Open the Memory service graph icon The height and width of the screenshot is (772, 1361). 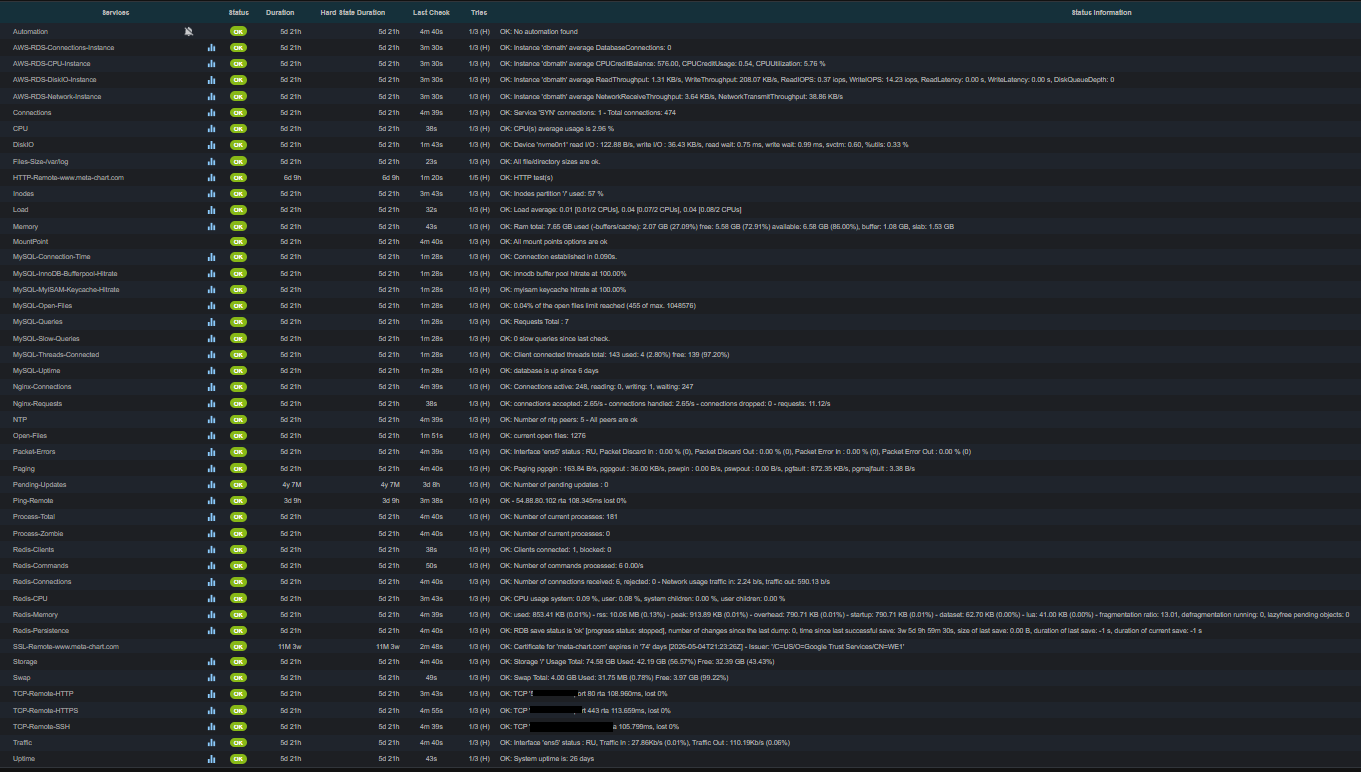pos(211,227)
